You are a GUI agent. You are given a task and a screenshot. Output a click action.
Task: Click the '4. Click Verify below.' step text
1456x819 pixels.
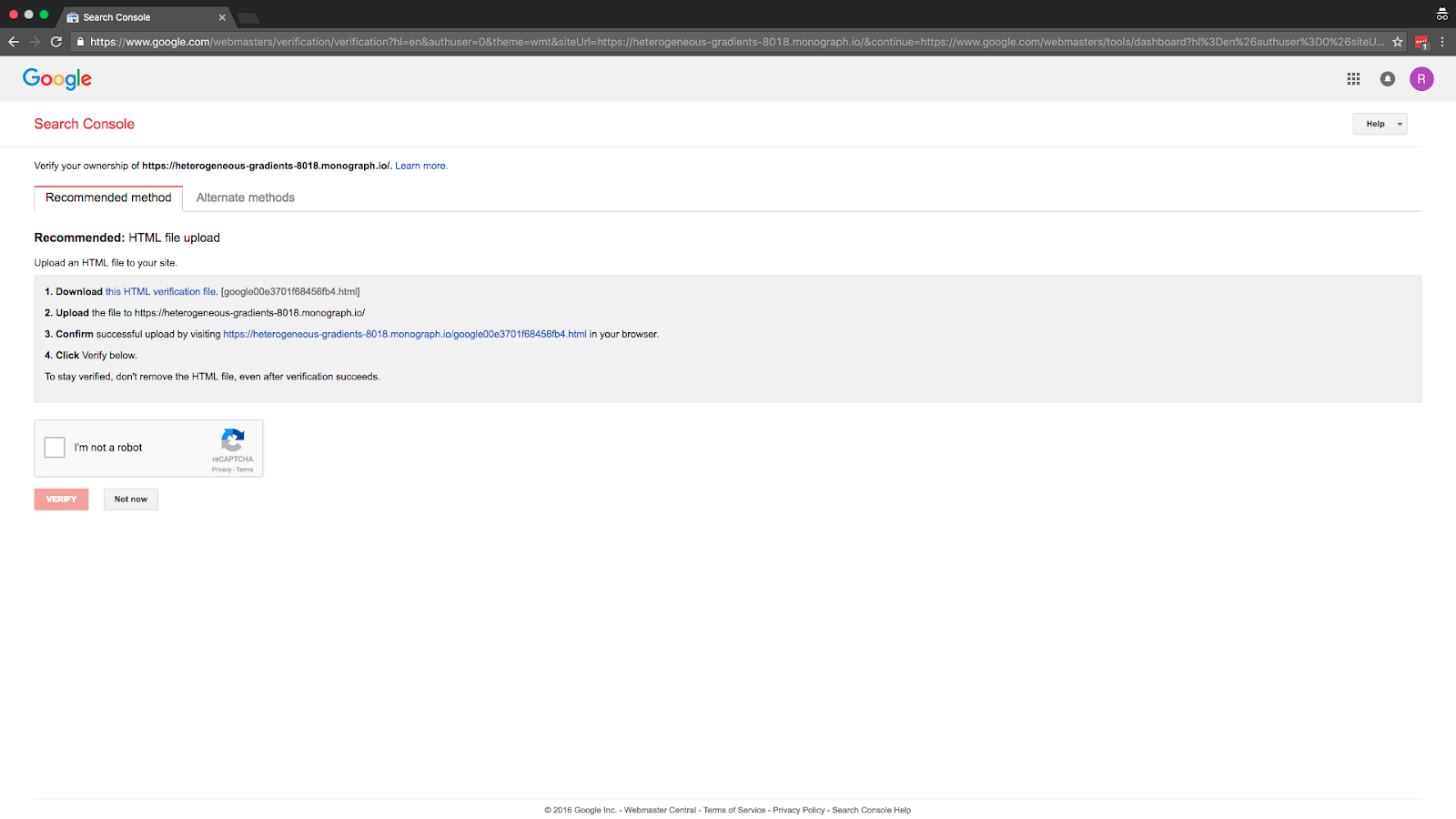(91, 356)
